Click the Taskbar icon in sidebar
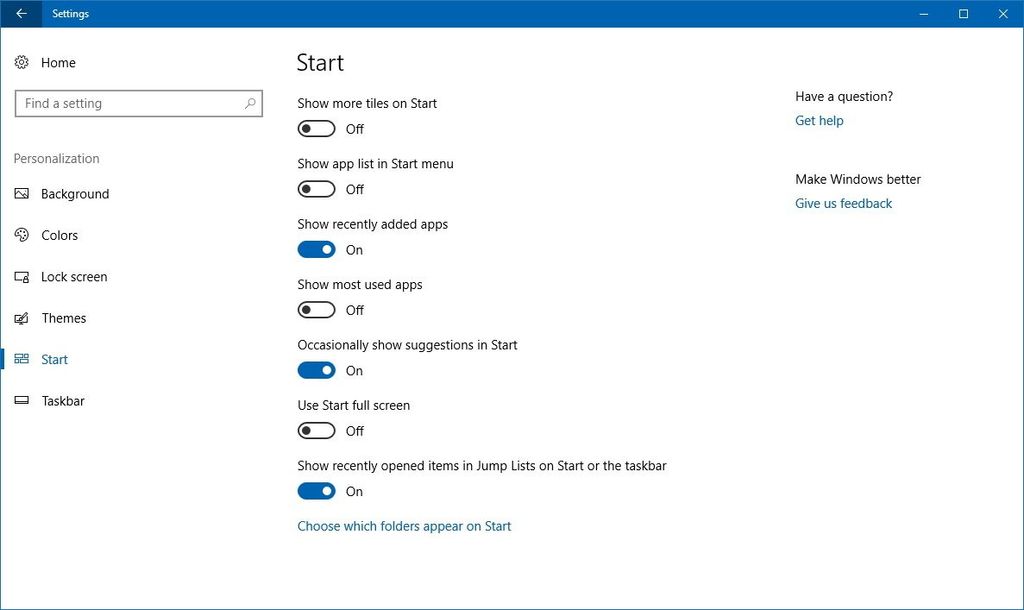1024x610 pixels. pos(22,400)
